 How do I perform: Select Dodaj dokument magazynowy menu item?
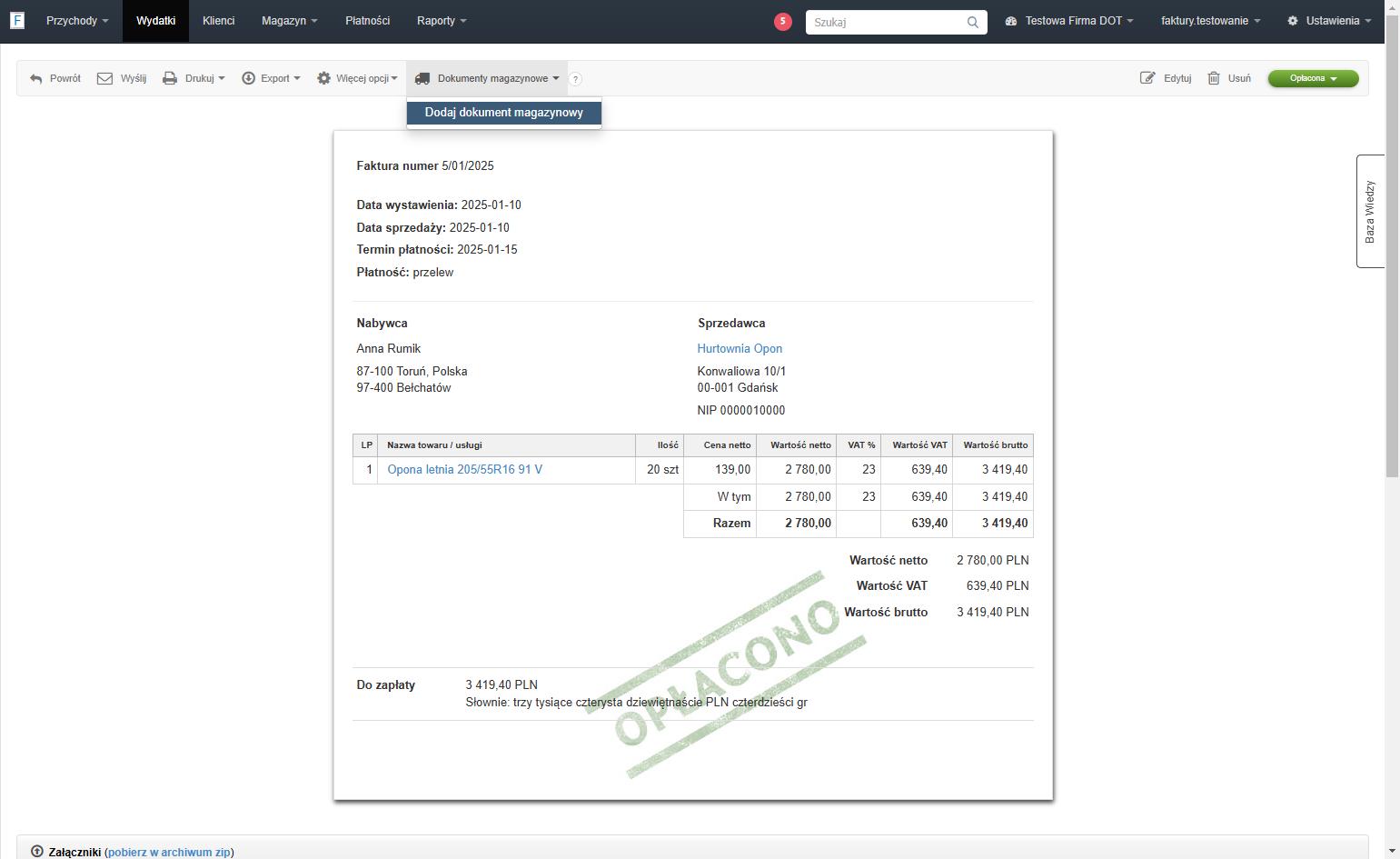(x=504, y=113)
